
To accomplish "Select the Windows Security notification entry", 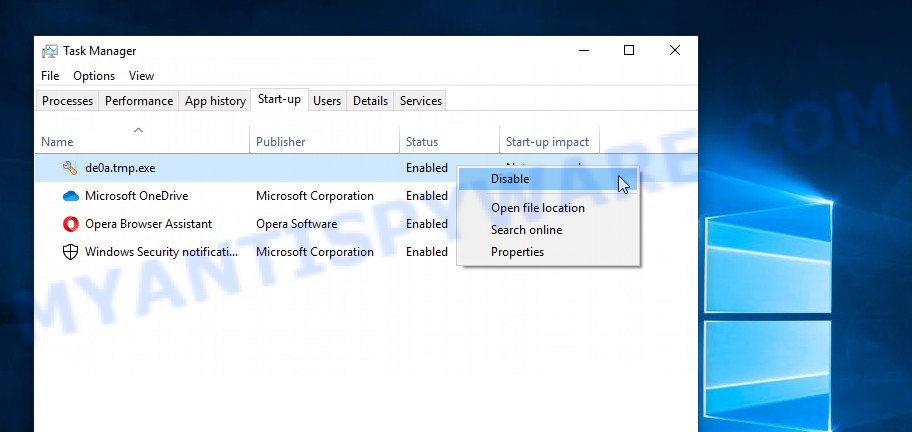I will click(x=162, y=252).
